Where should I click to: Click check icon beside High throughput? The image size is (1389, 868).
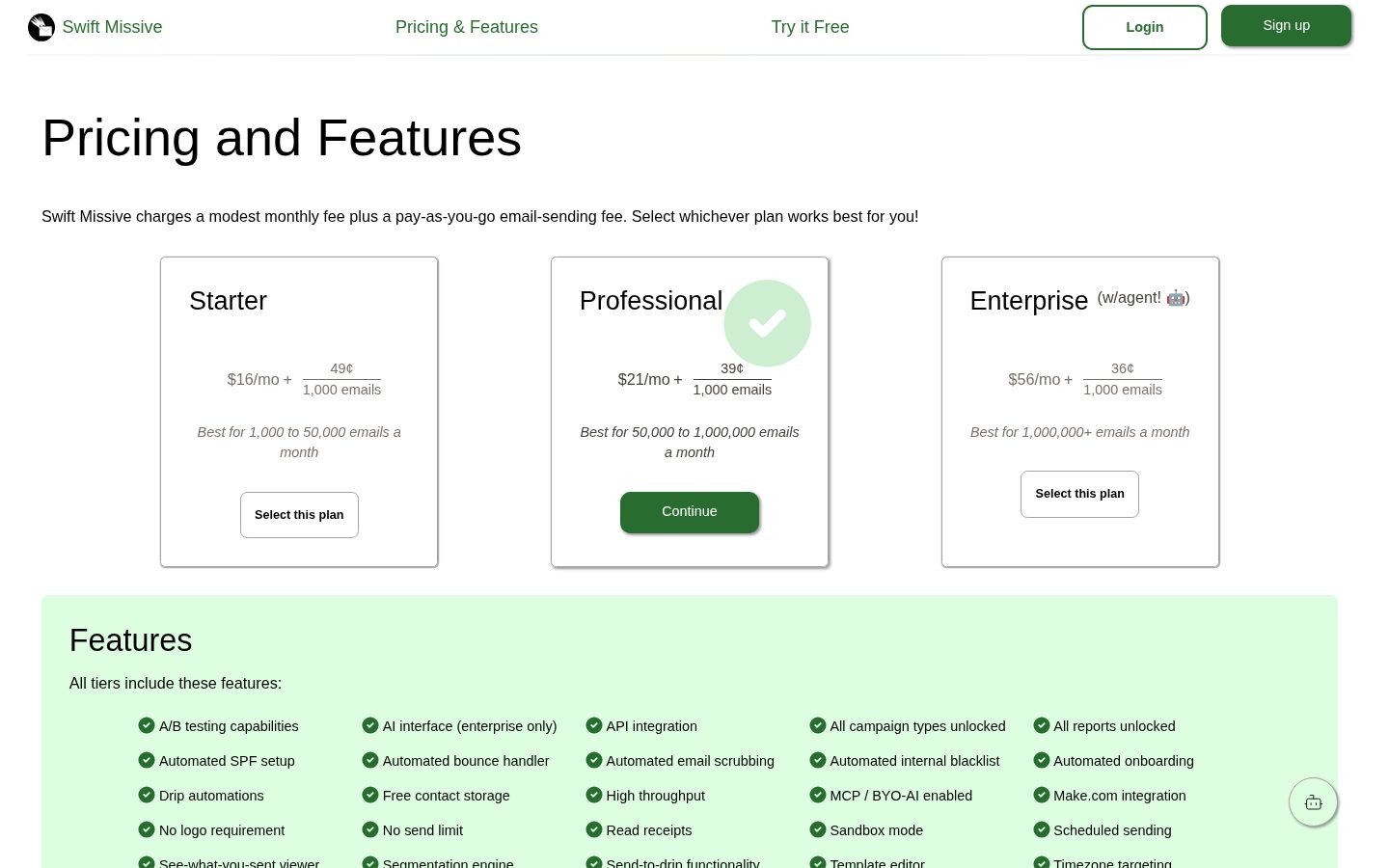(x=594, y=795)
